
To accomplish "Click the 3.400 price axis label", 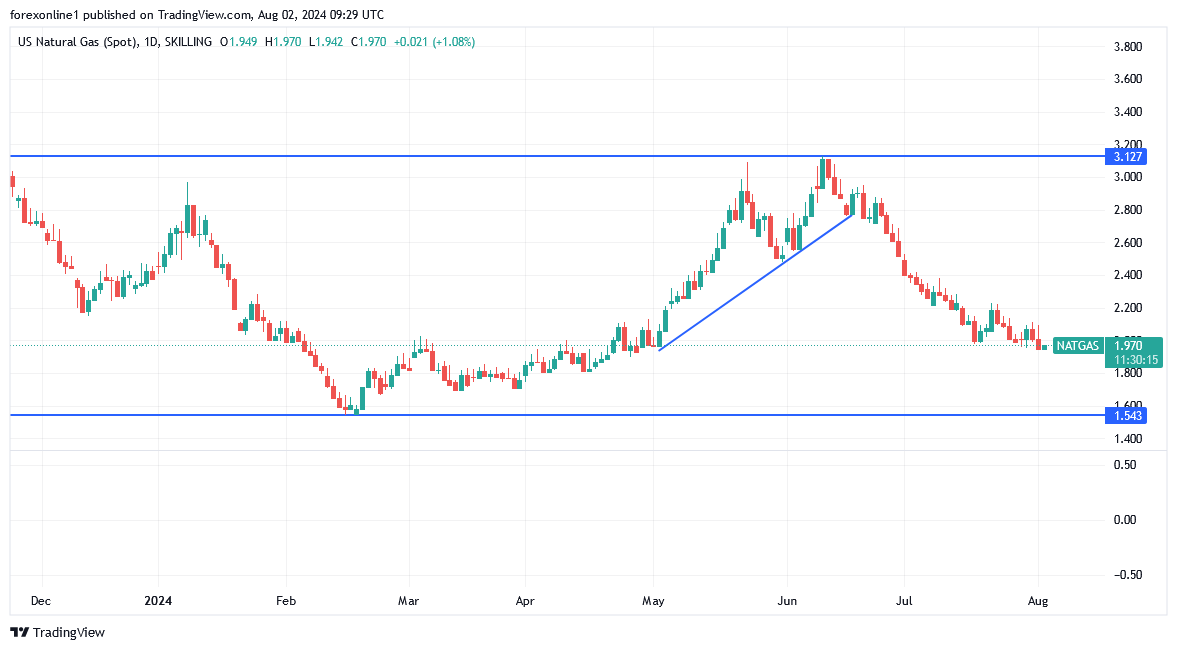I will [1128, 112].
